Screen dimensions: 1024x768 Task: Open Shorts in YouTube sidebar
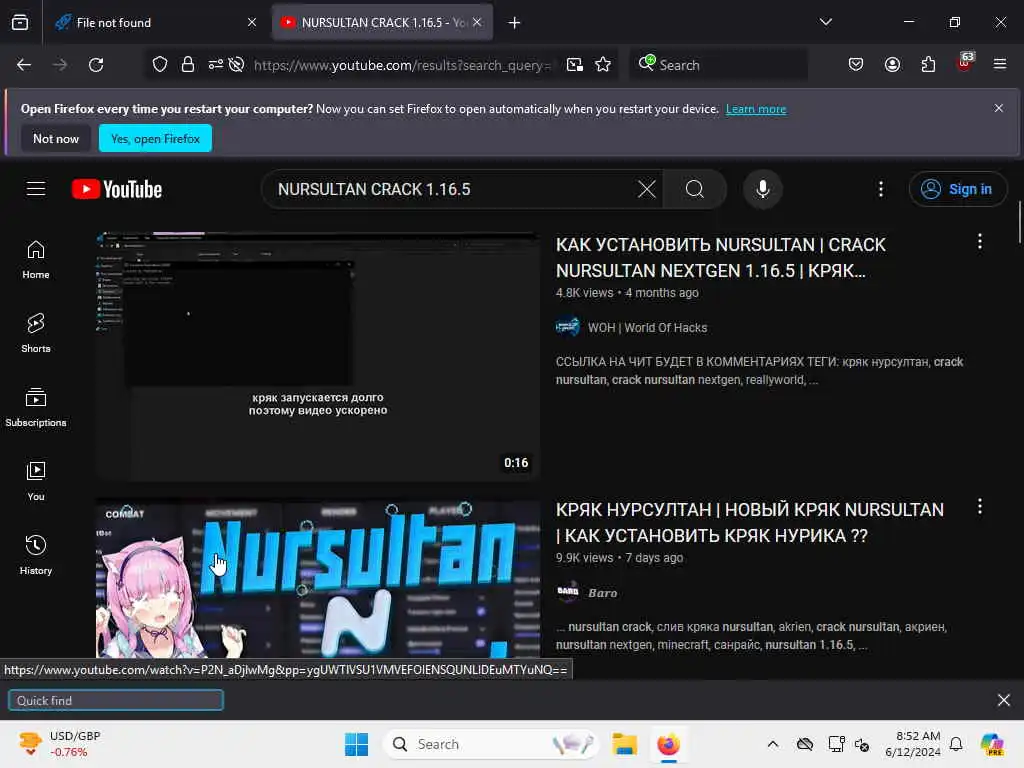(36, 334)
